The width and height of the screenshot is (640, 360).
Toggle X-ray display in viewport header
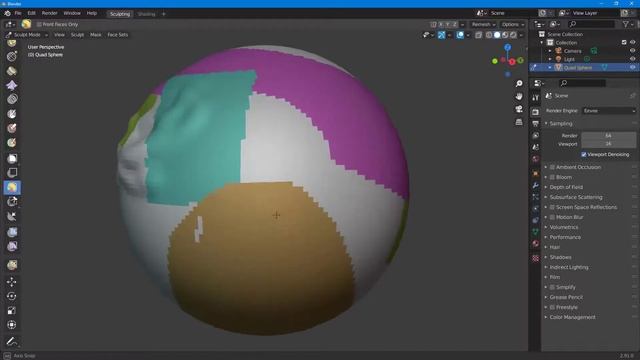(x=478, y=35)
